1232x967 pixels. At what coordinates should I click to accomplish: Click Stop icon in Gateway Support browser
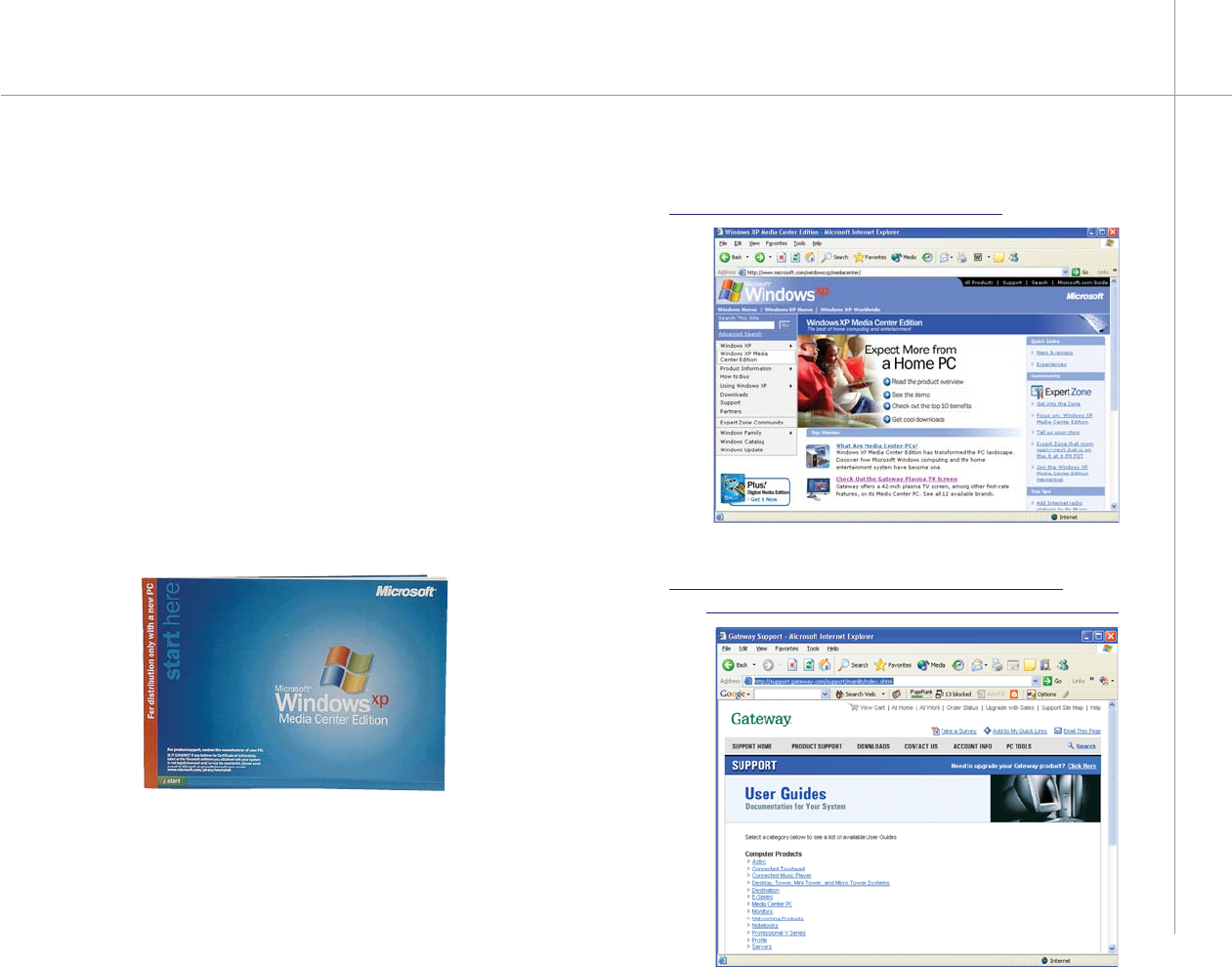coord(792,665)
